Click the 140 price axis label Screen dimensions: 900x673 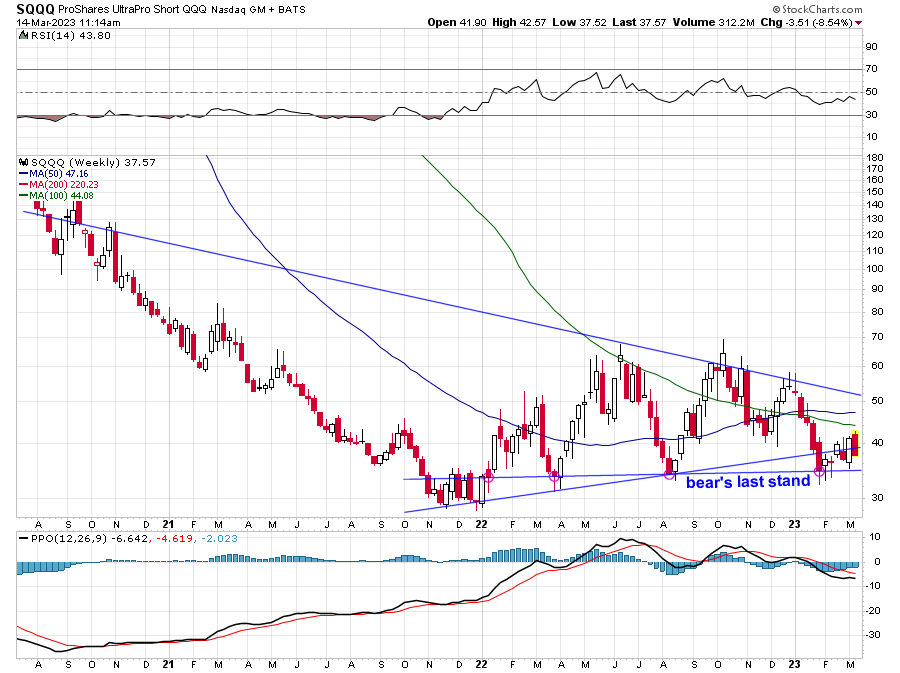[875, 204]
